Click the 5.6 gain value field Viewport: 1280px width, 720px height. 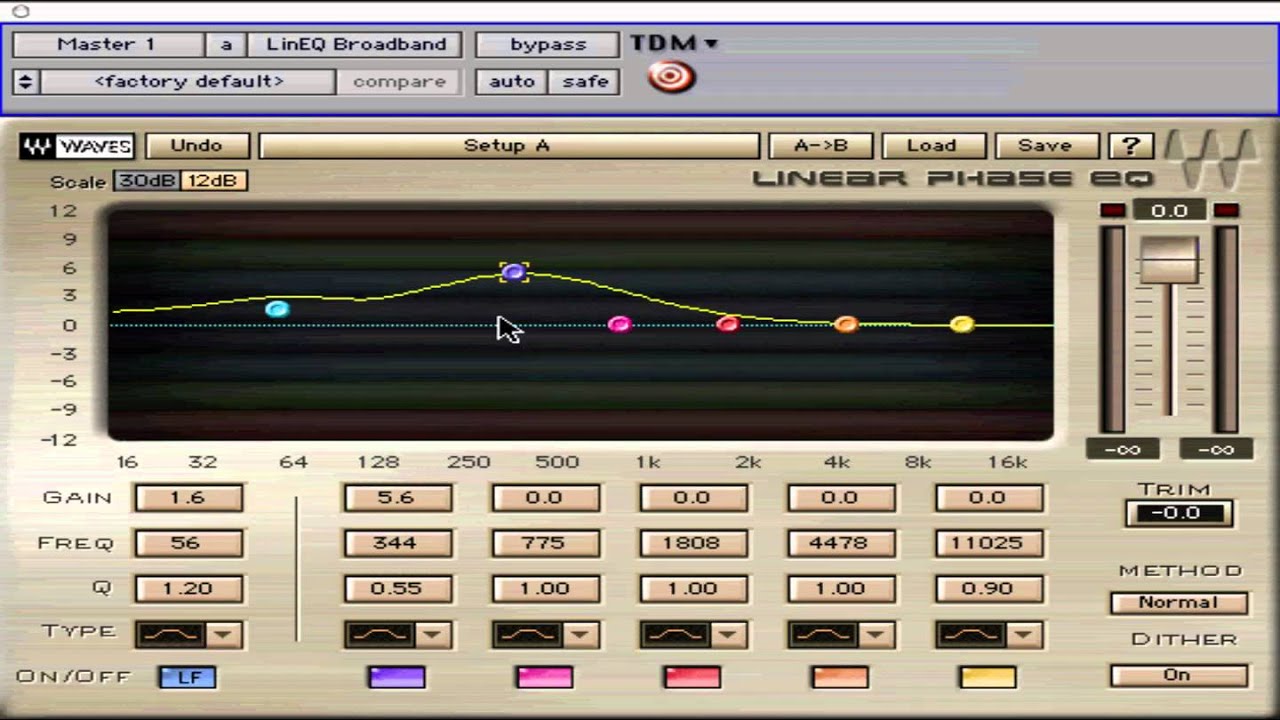point(397,498)
